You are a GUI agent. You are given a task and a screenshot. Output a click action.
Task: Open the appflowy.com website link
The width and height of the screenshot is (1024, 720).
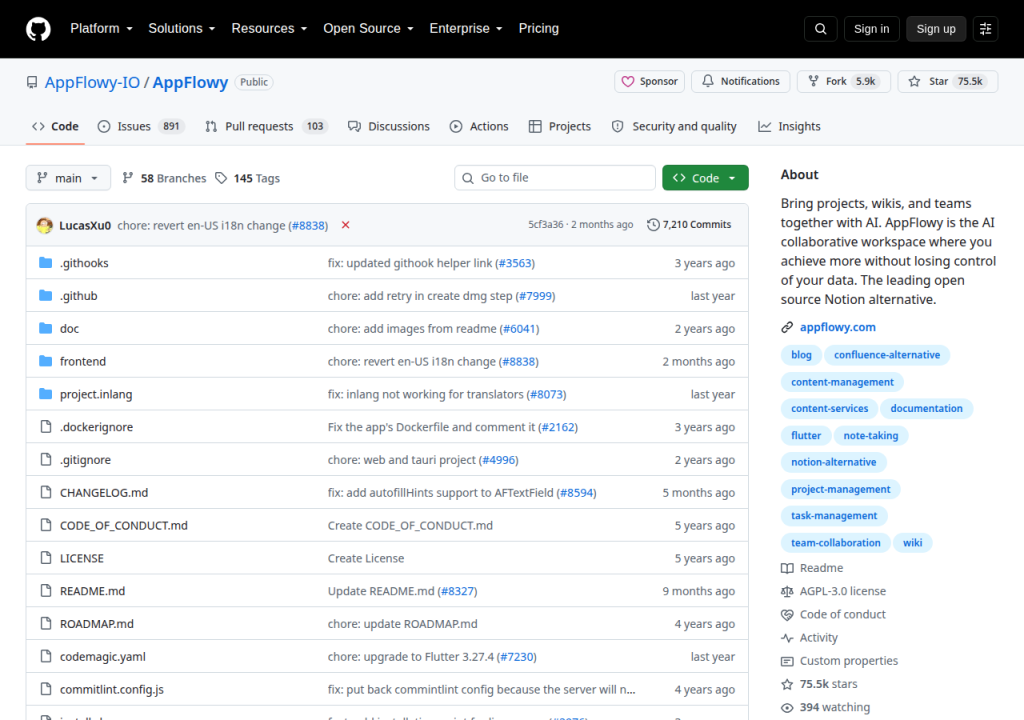(x=837, y=327)
